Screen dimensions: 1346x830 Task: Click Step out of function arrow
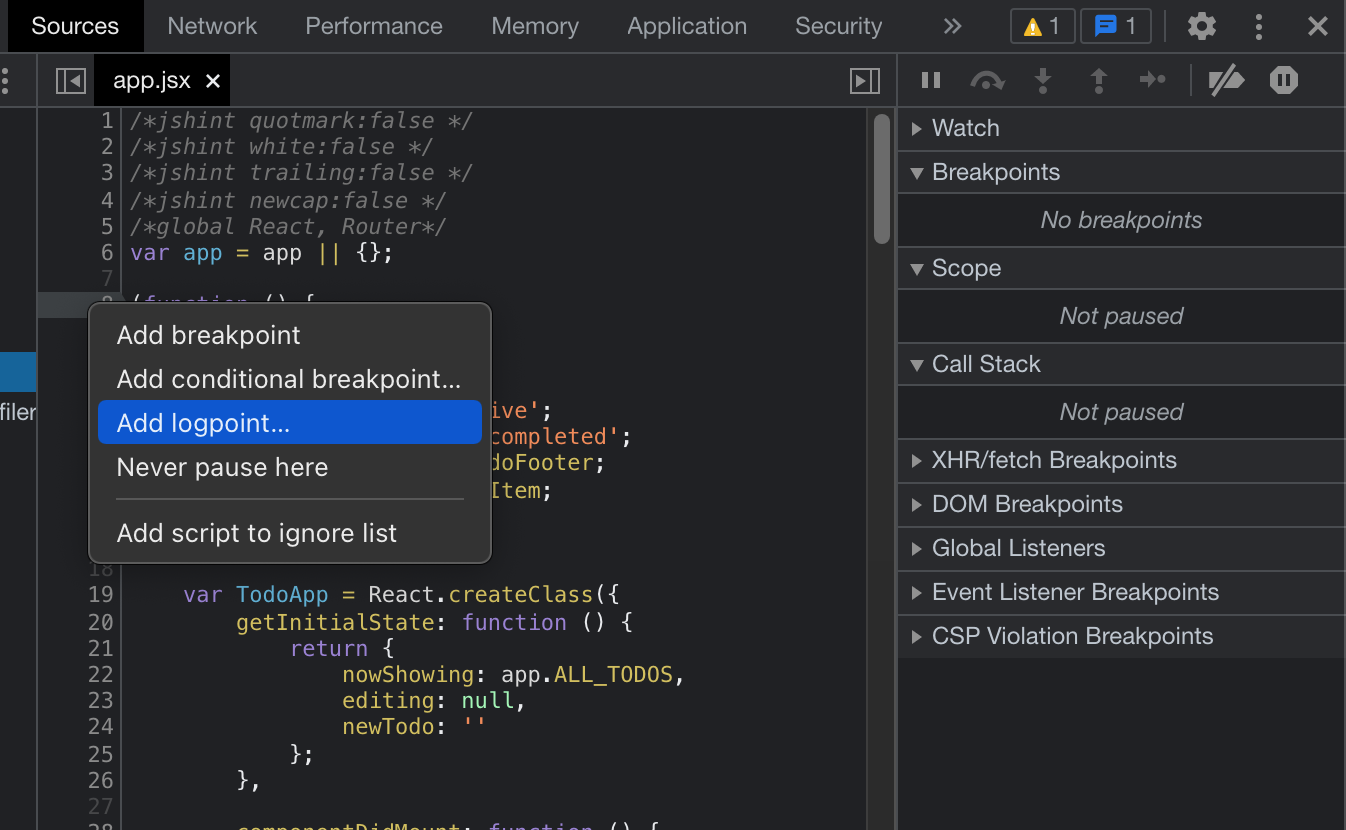point(1098,80)
